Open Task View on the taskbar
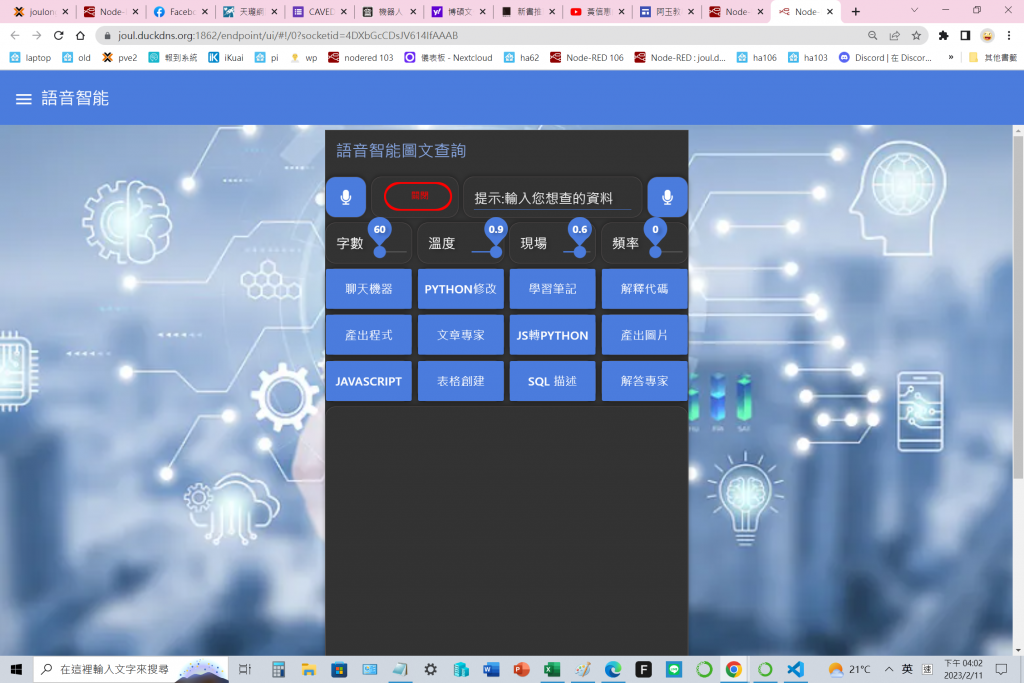This screenshot has width=1024, height=683. pyautogui.click(x=245, y=669)
